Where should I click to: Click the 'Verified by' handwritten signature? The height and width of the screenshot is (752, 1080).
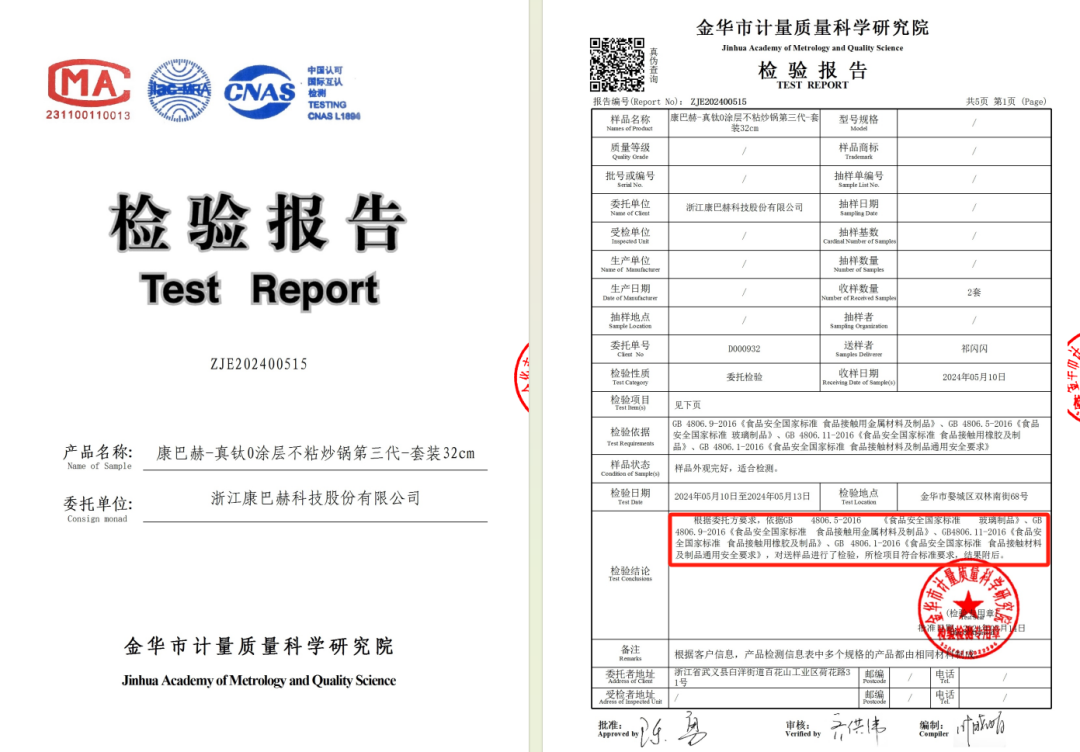(858, 727)
